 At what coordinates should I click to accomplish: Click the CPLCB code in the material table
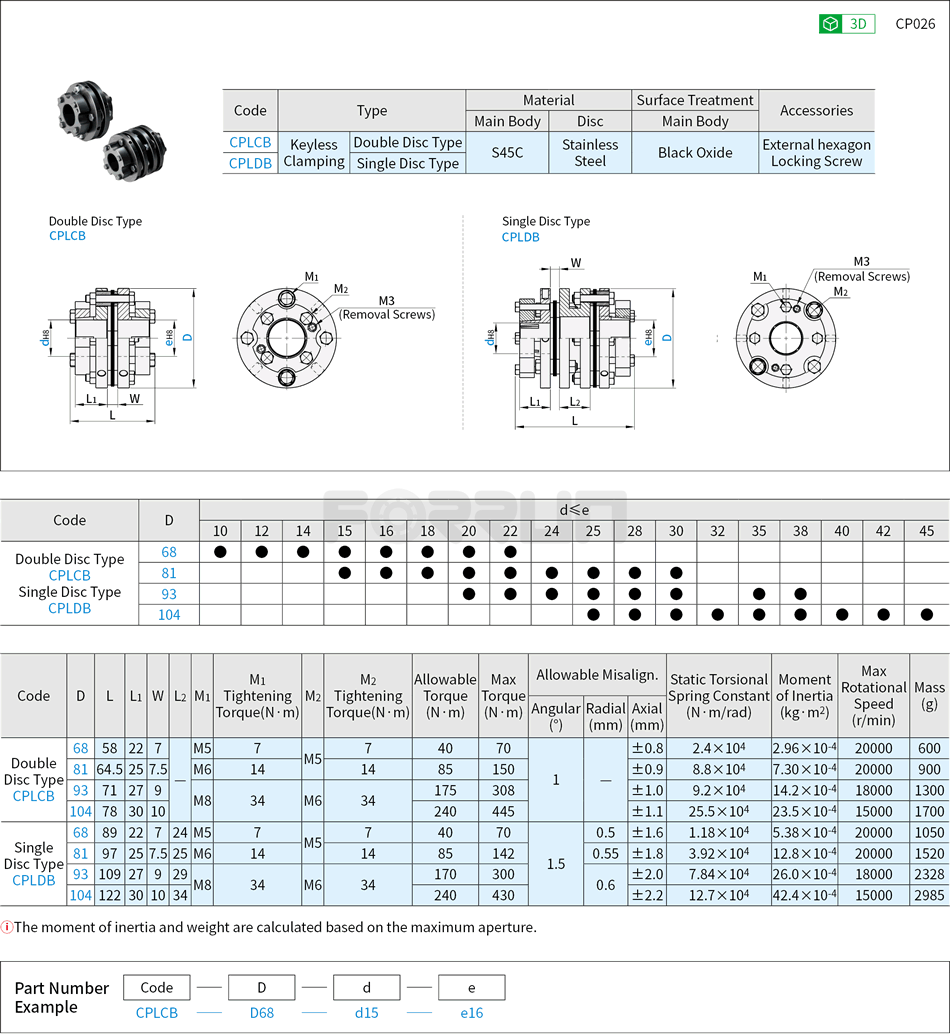point(250,142)
